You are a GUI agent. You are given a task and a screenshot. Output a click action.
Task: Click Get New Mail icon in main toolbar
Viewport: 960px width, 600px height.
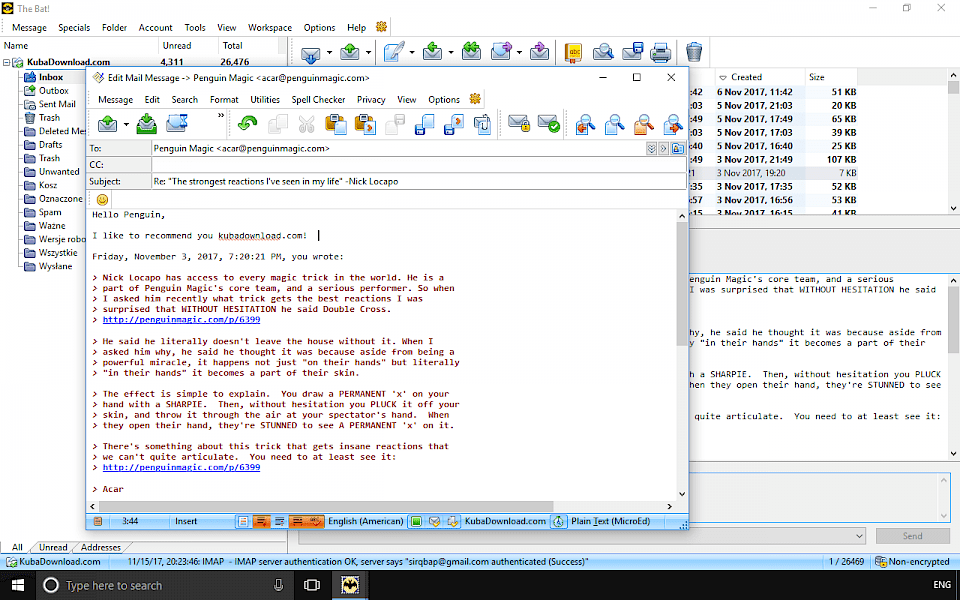[310, 53]
